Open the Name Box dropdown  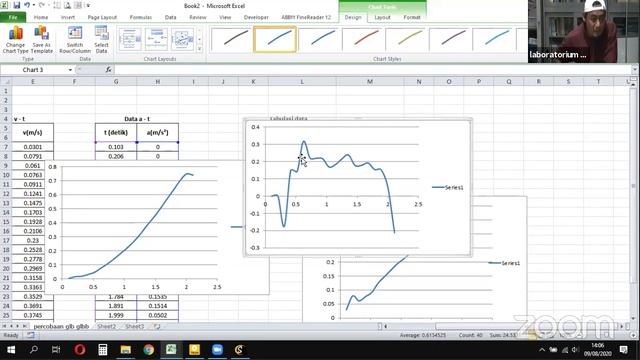[70, 70]
